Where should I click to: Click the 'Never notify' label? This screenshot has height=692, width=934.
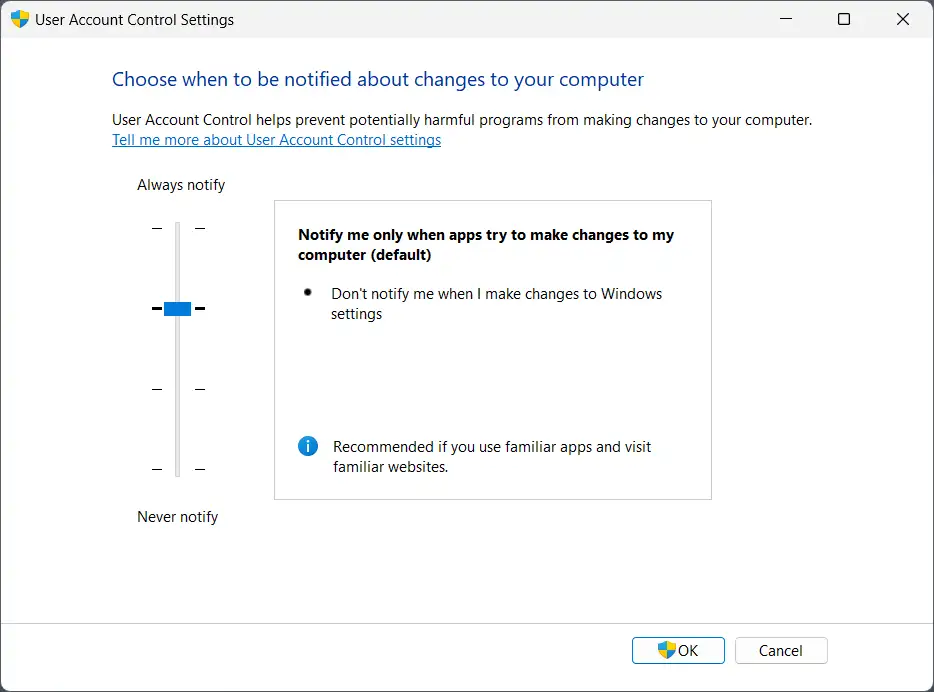click(177, 517)
